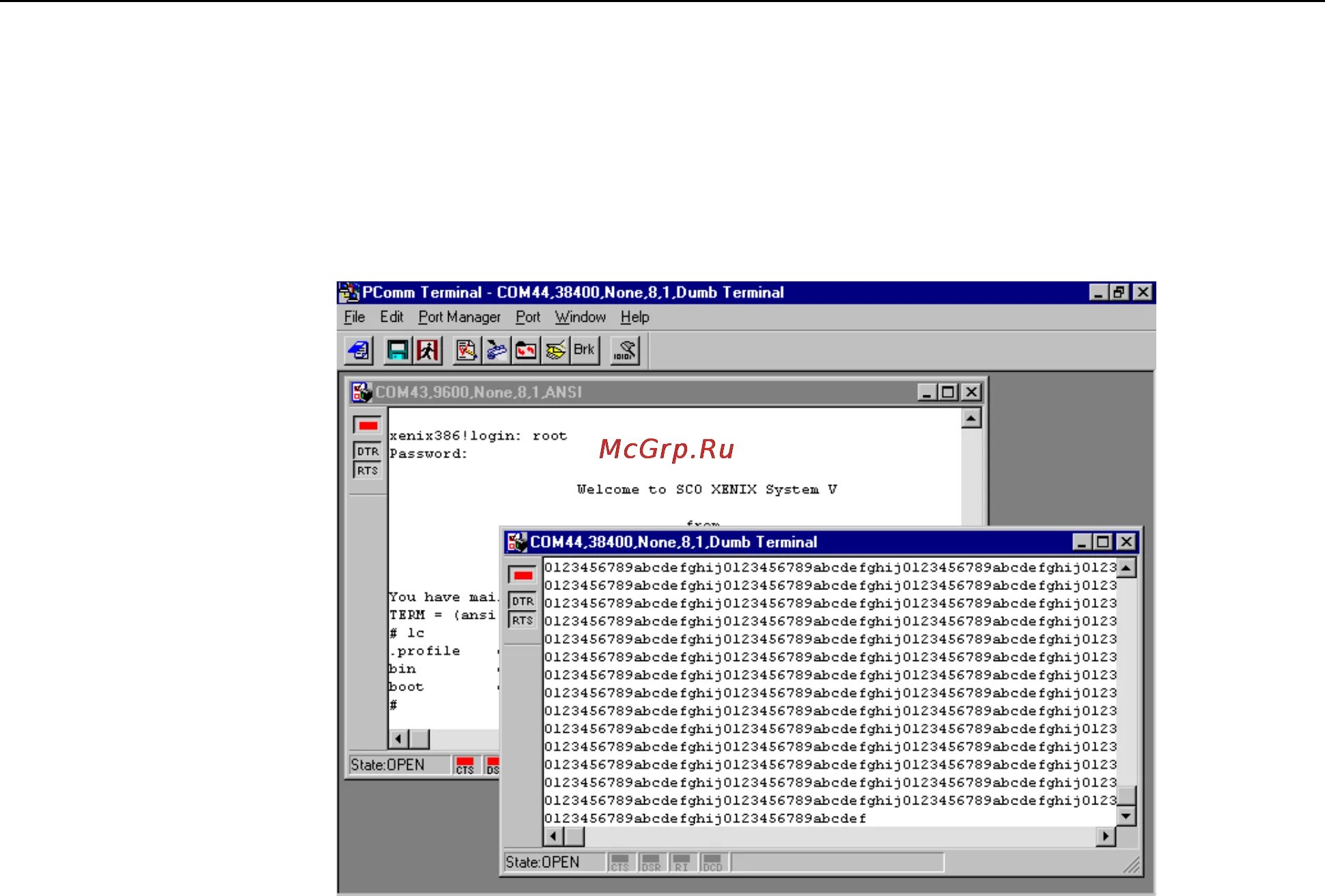Viewport: 1325px width, 896px height.
Task: Close the COM44 child window
Action: click(x=1126, y=542)
